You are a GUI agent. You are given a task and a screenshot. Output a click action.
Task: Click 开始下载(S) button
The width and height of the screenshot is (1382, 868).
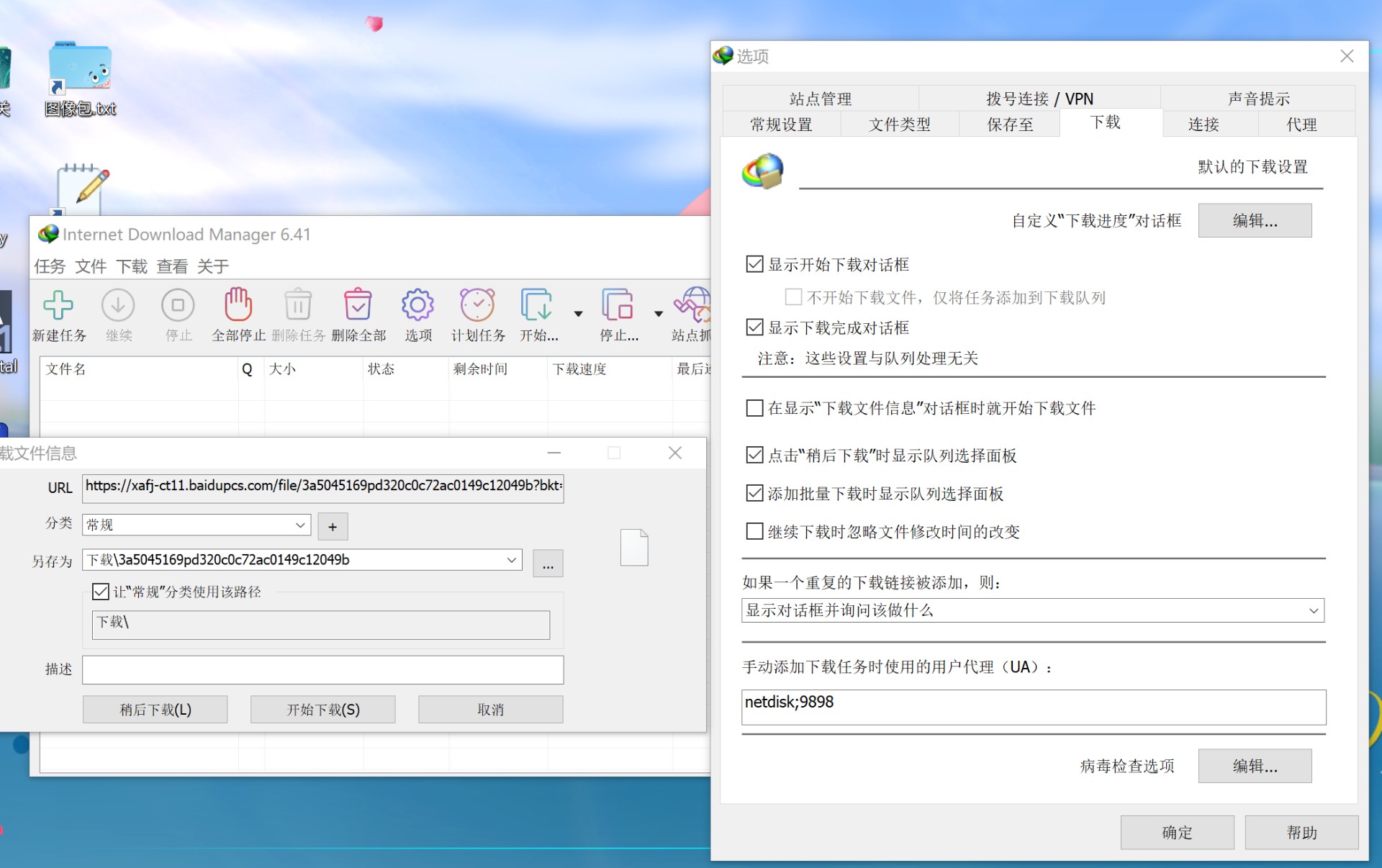(x=323, y=710)
